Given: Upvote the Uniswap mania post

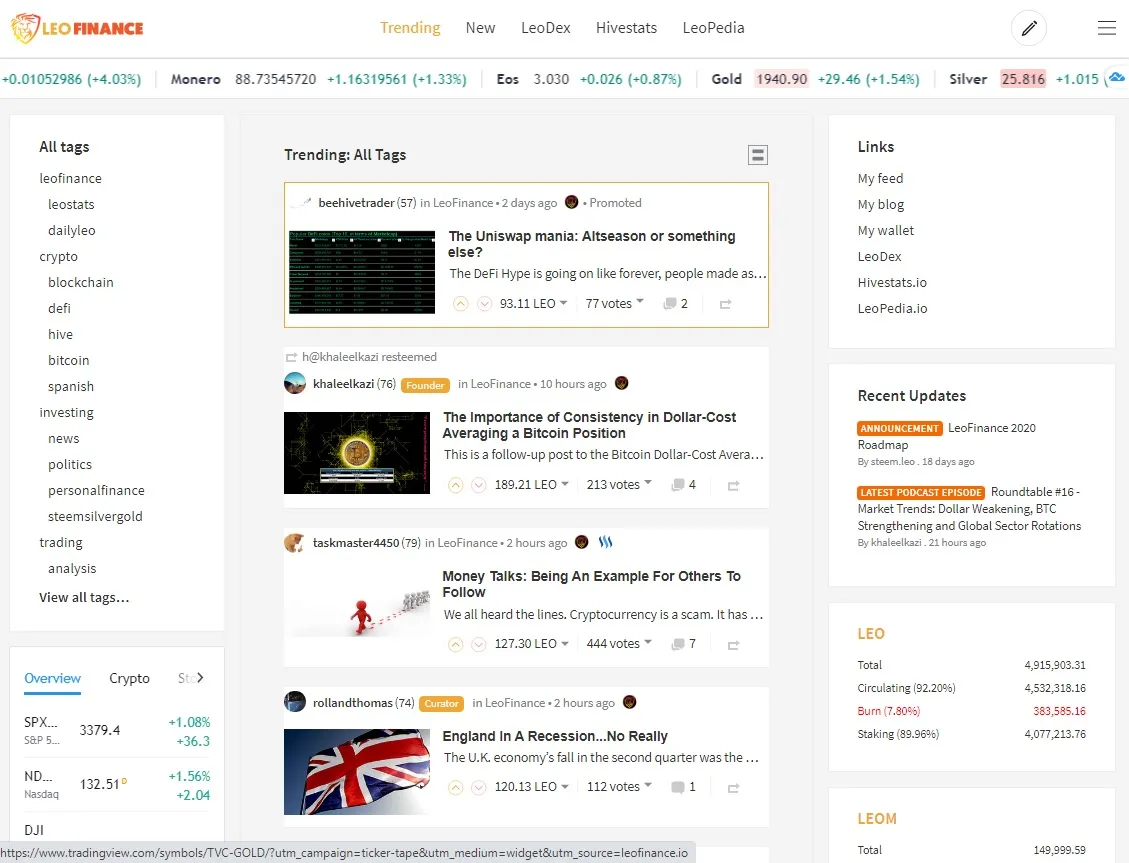Looking at the screenshot, I should tap(461, 304).
